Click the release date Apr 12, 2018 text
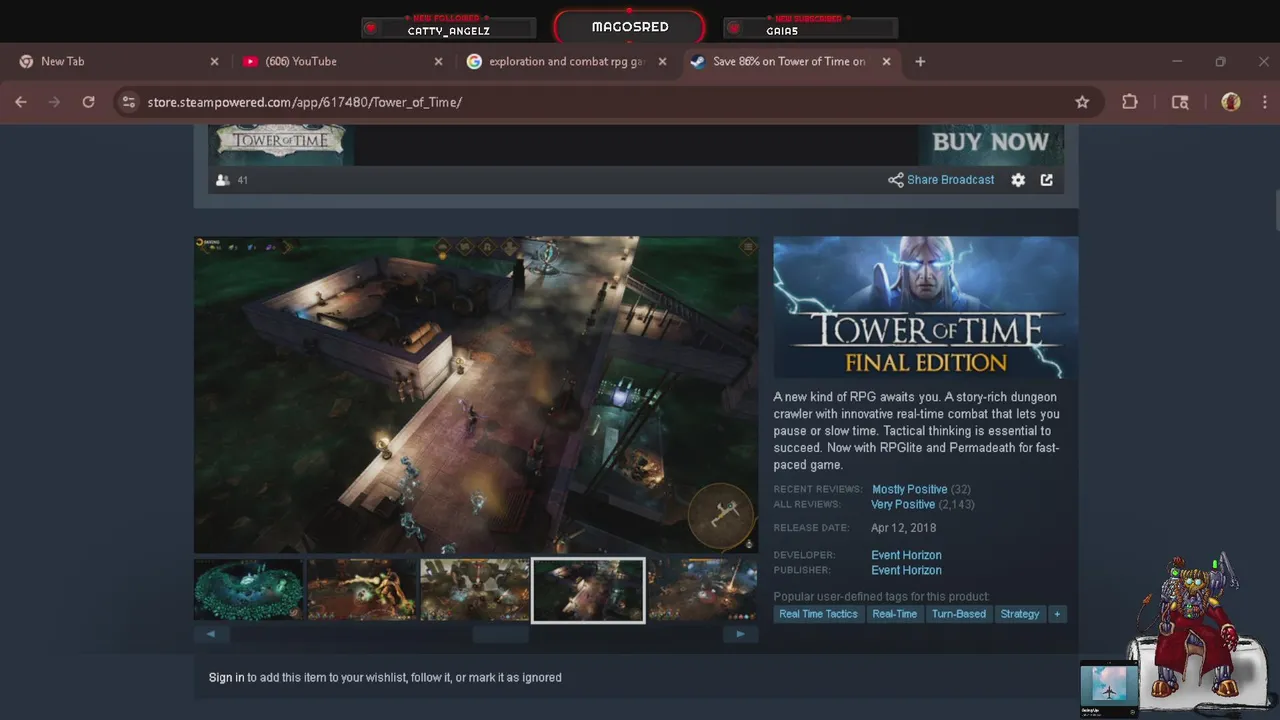Viewport: 1280px width, 720px height. [x=903, y=527]
